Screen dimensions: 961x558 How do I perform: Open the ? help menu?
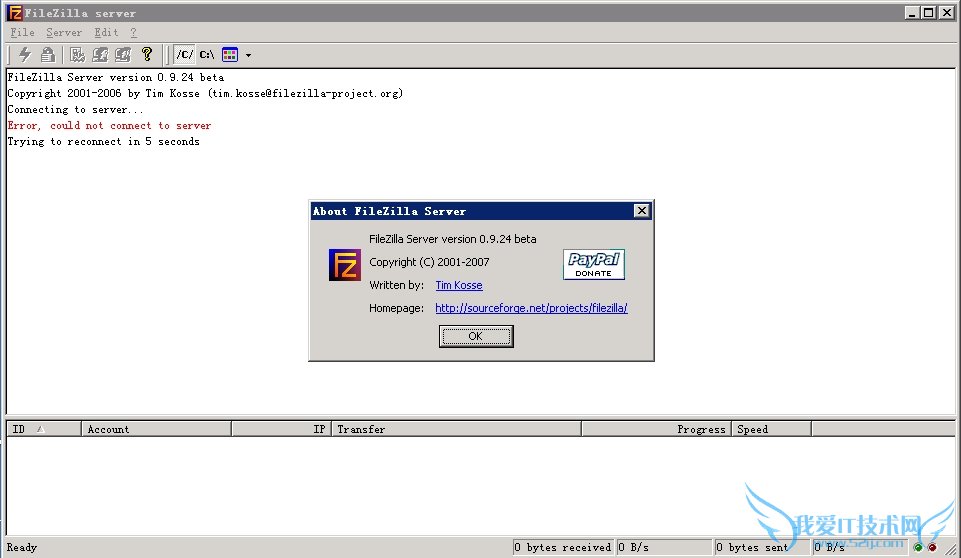134,32
